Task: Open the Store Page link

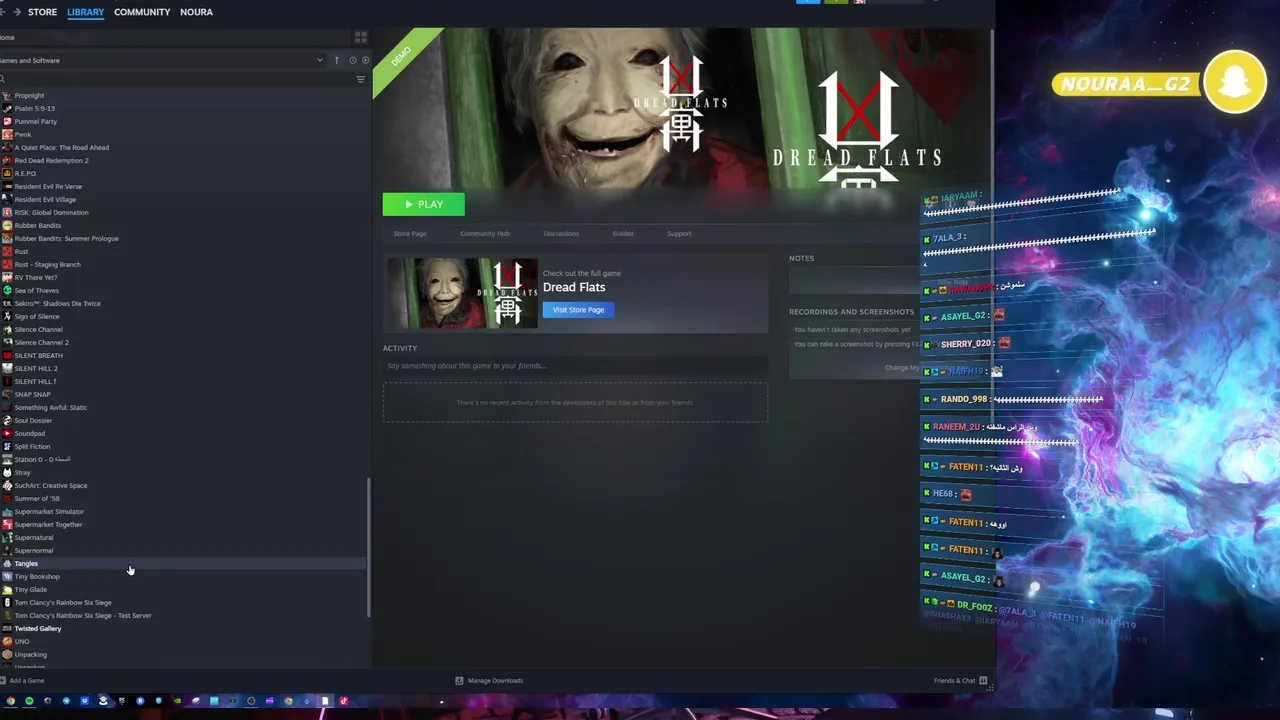Action: click(x=409, y=233)
